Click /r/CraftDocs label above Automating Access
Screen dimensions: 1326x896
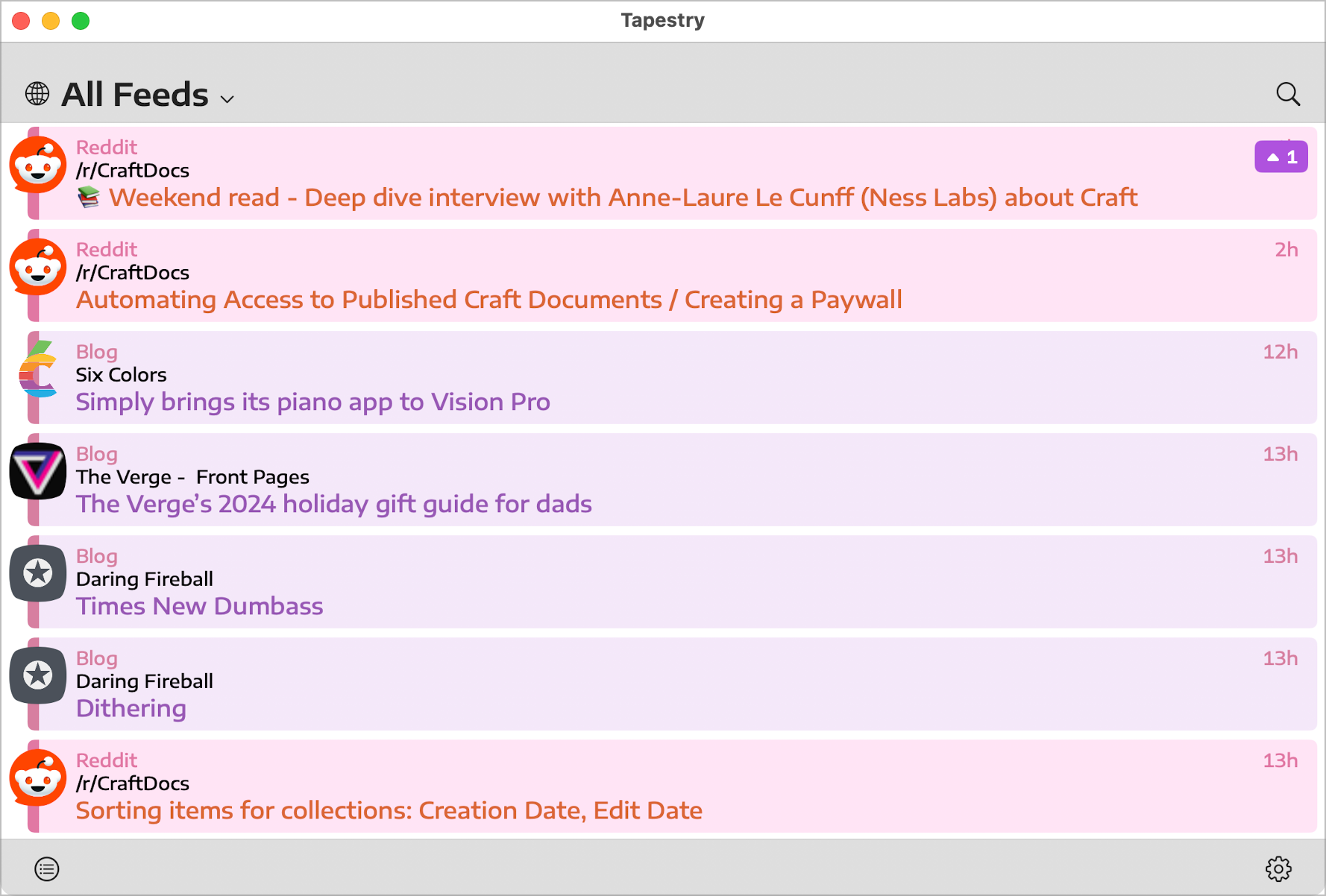click(x=133, y=273)
